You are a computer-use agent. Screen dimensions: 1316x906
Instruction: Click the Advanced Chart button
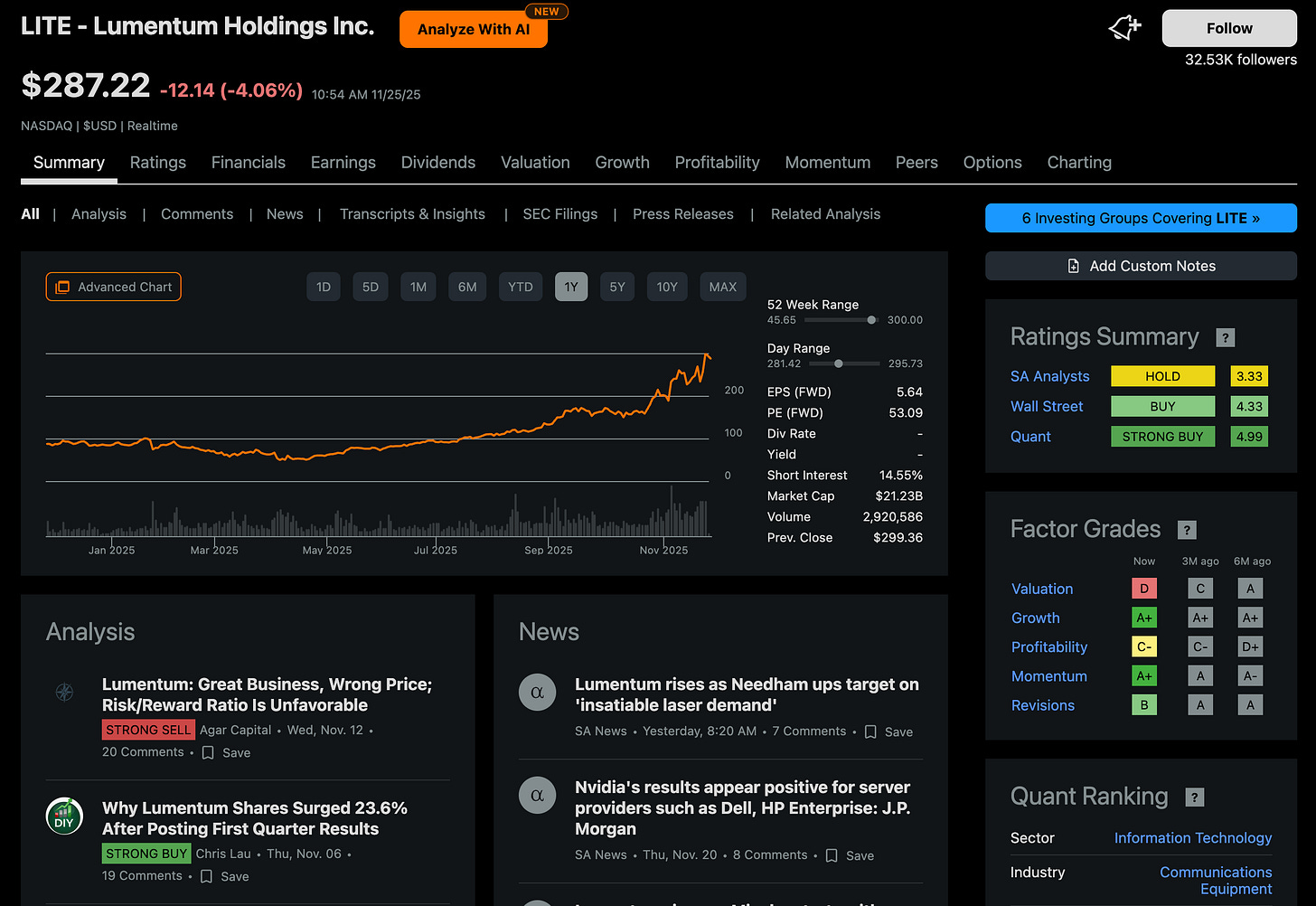tap(114, 287)
